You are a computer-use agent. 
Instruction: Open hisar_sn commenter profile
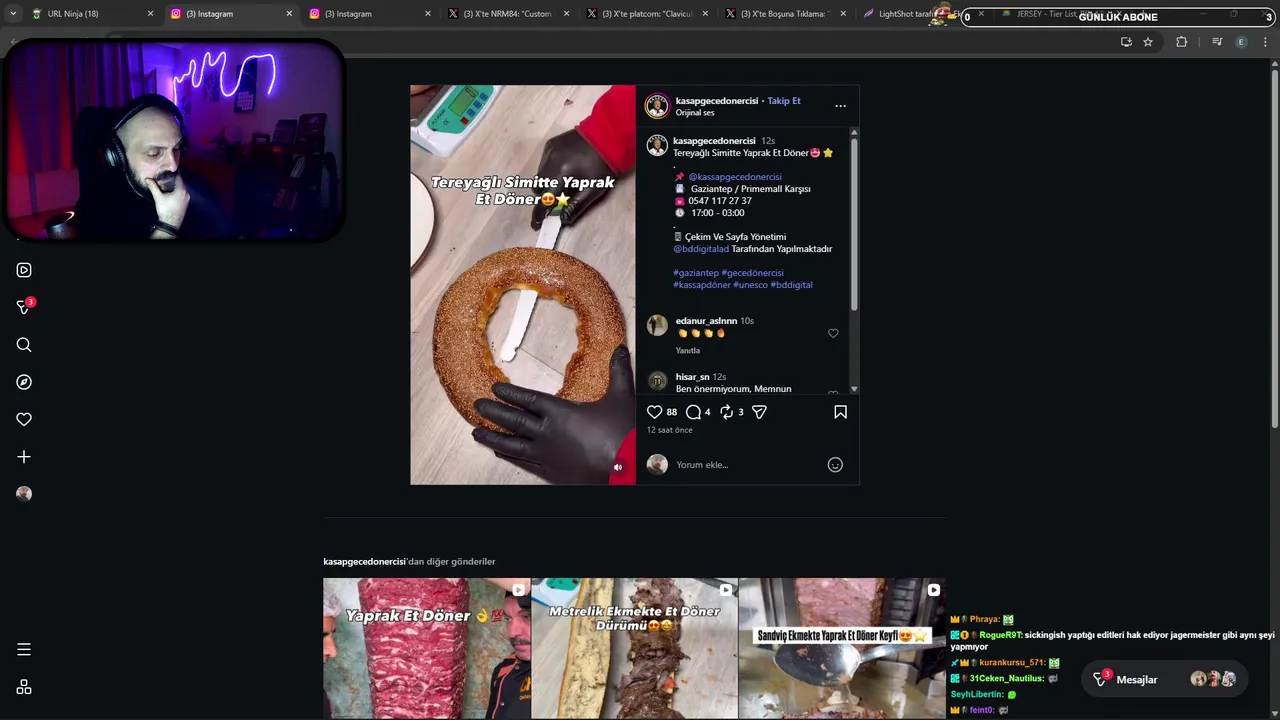point(692,377)
